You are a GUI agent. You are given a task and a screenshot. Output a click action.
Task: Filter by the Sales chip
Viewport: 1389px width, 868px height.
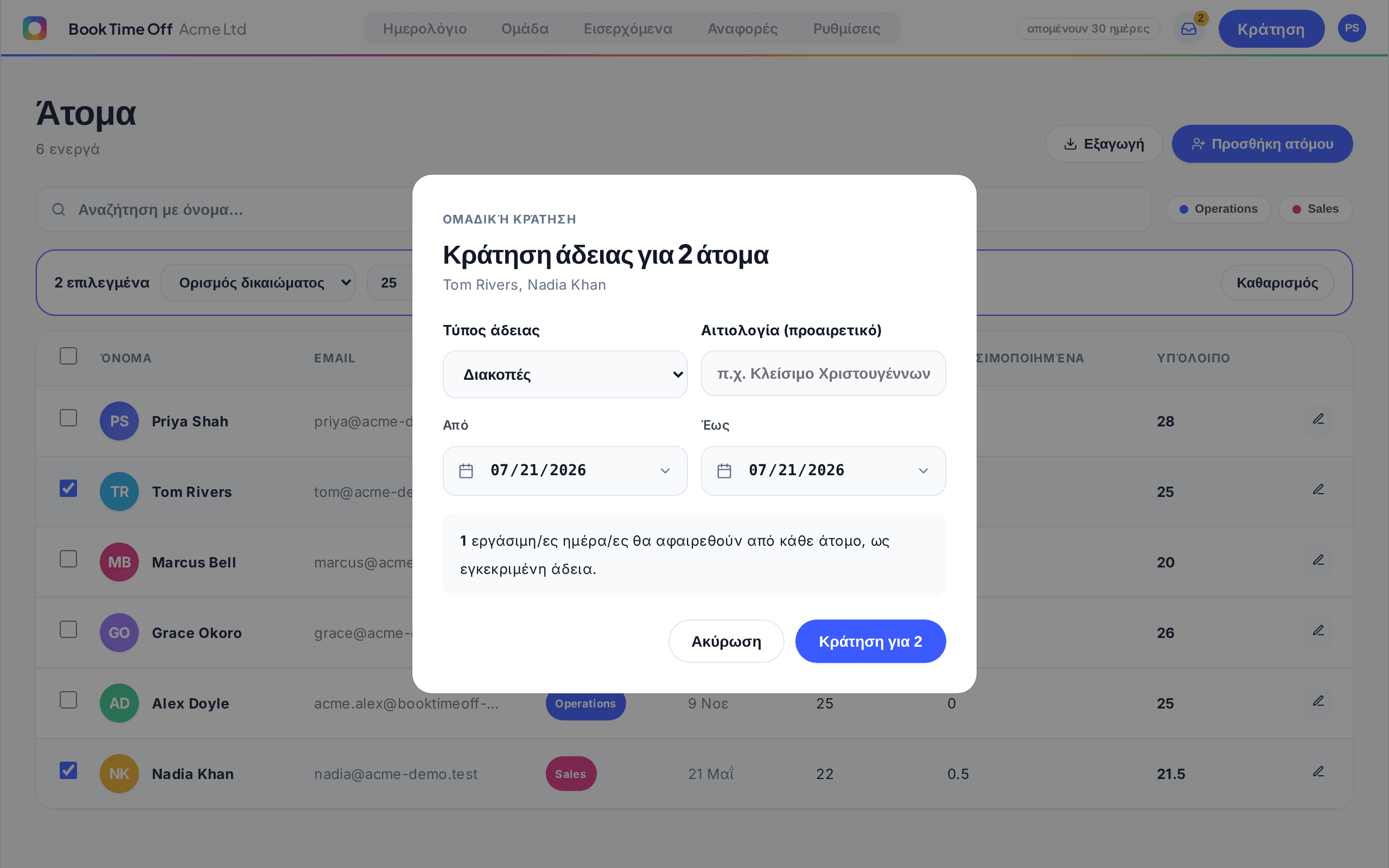1315,209
